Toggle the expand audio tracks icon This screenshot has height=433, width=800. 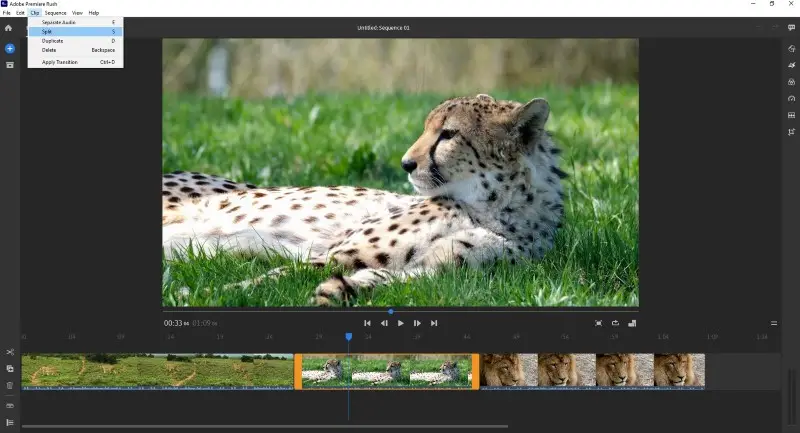(x=10, y=405)
